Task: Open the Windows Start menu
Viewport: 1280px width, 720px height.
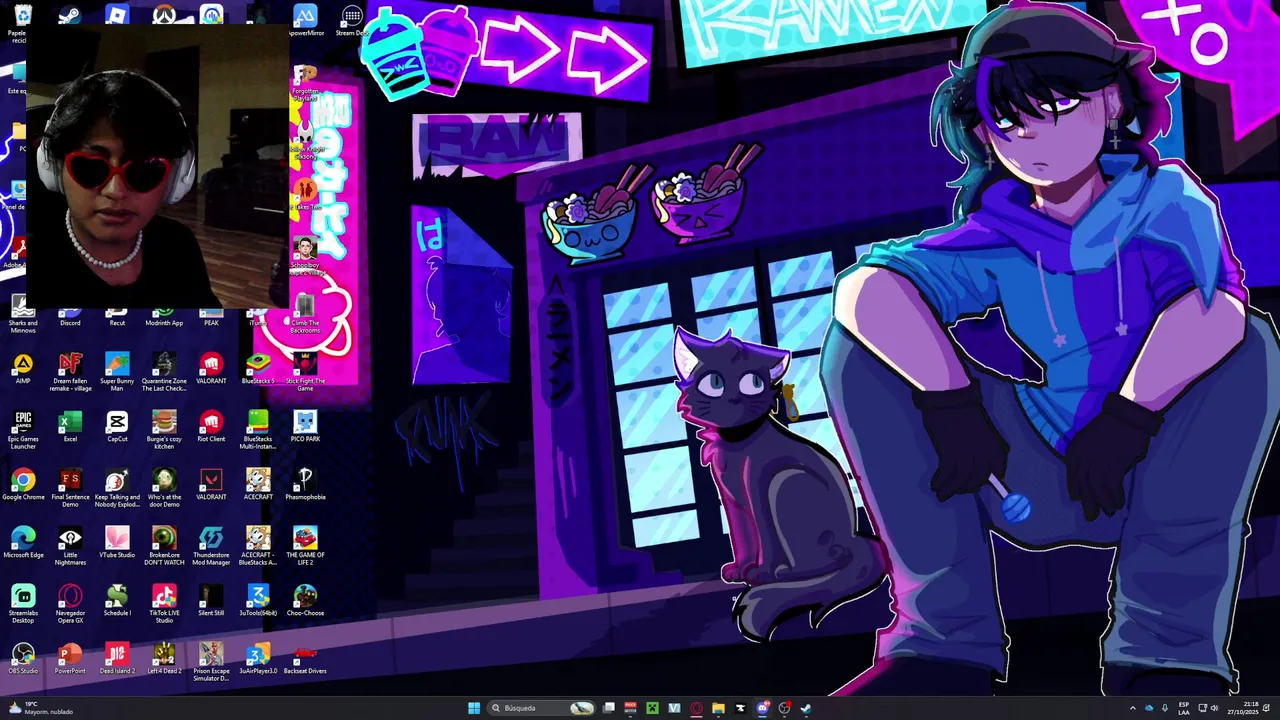Action: (x=474, y=708)
